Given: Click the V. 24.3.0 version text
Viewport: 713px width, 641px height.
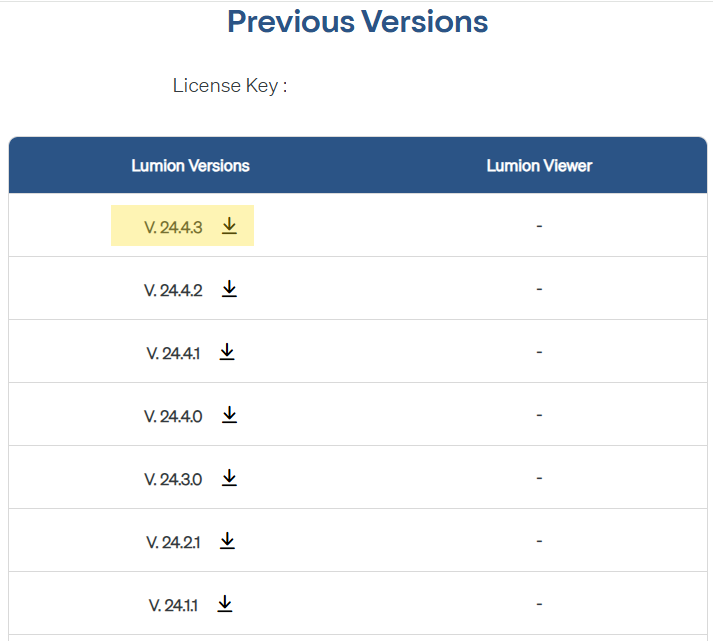Looking at the screenshot, I should (173, 479).
